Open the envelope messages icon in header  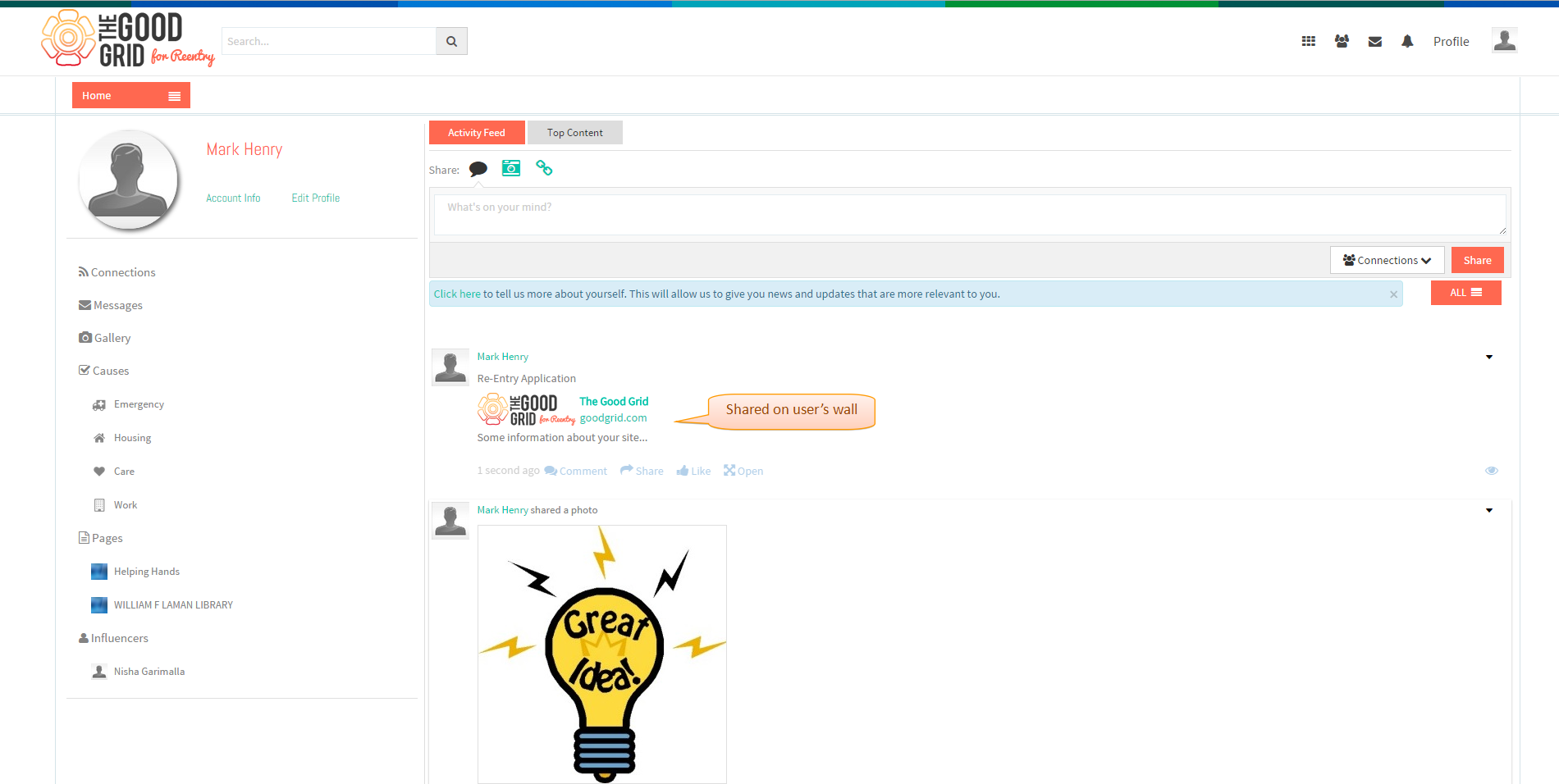(x=1375, y=42)
